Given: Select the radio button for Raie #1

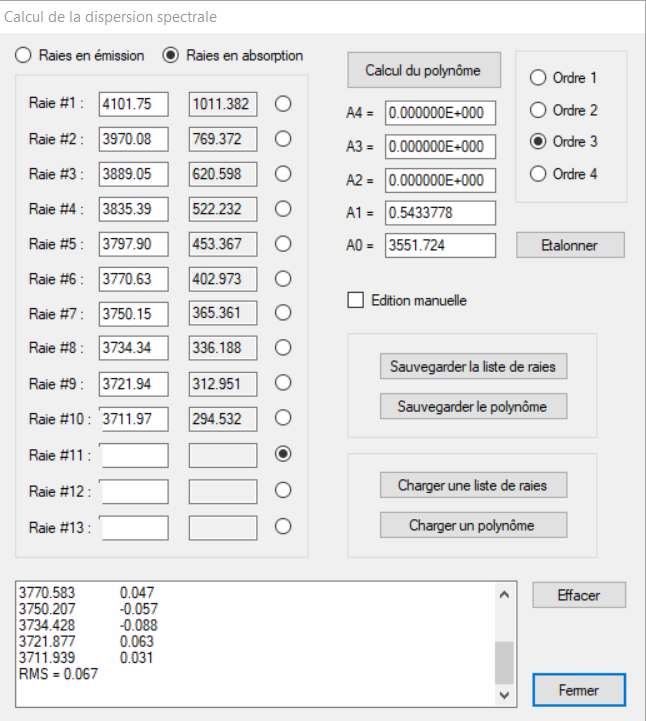Looking at the screenshot, I should tap(283, 103).
